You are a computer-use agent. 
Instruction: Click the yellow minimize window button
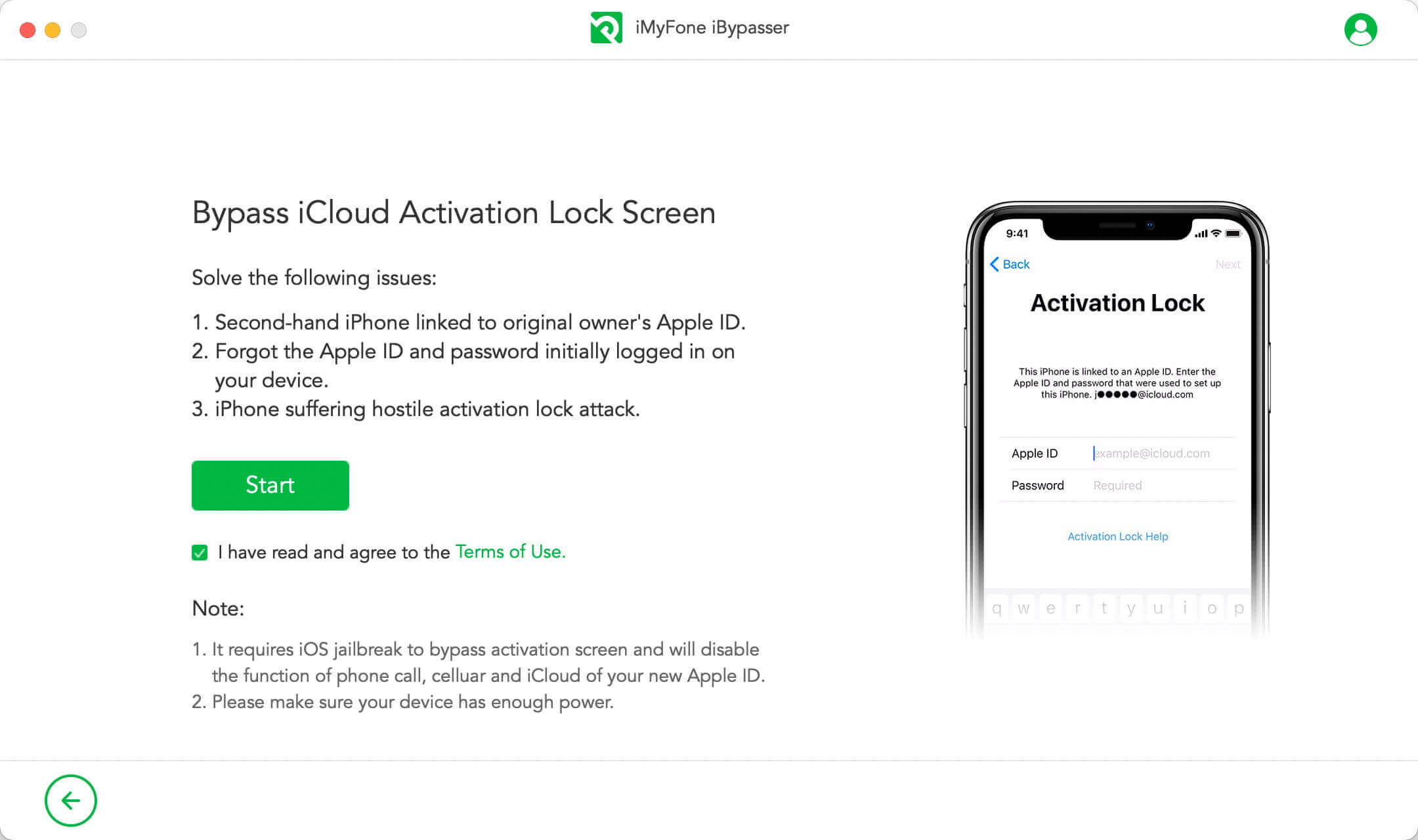coord(51,30)
